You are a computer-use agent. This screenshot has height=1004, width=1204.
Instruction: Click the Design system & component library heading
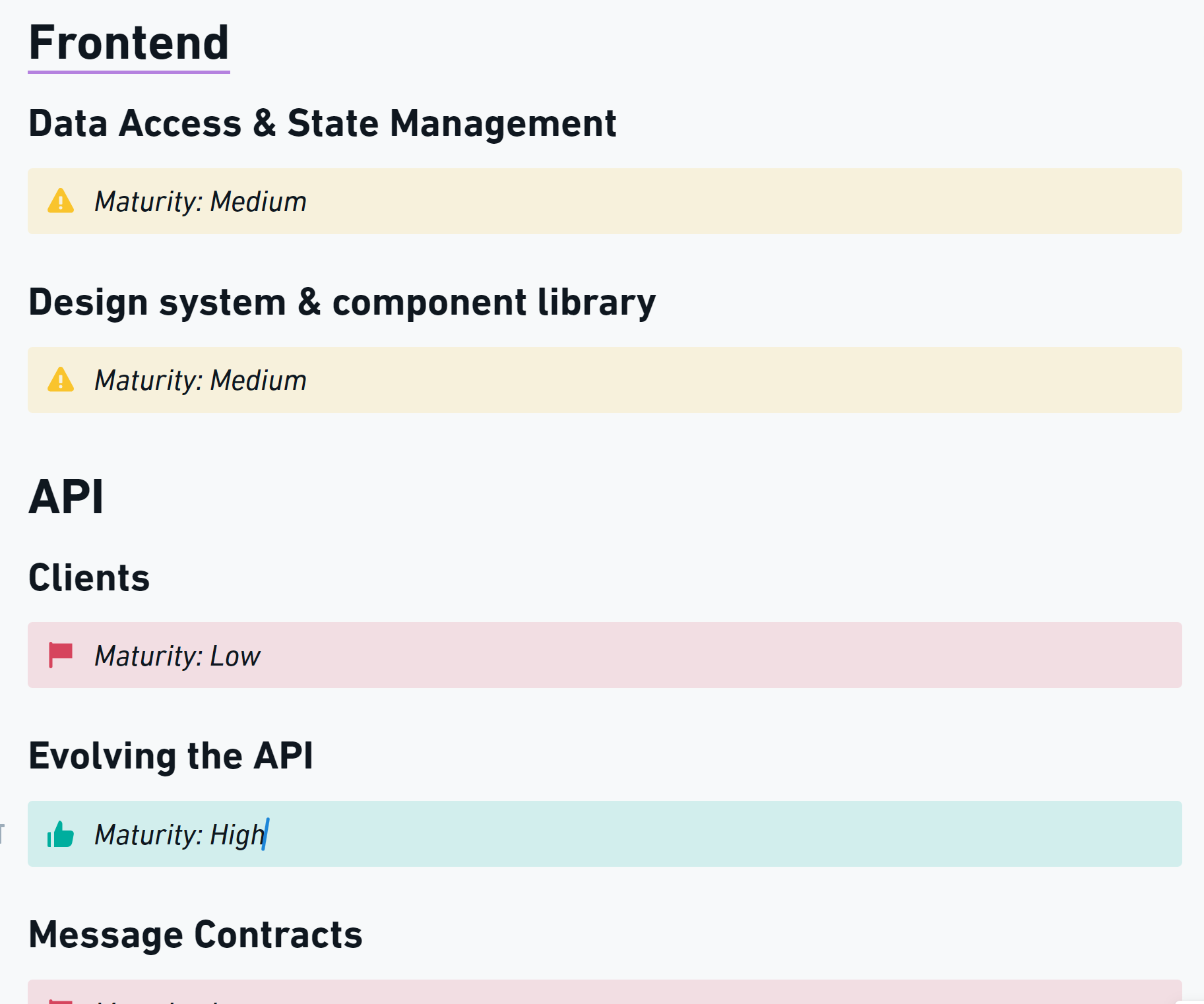coord(342,302)
